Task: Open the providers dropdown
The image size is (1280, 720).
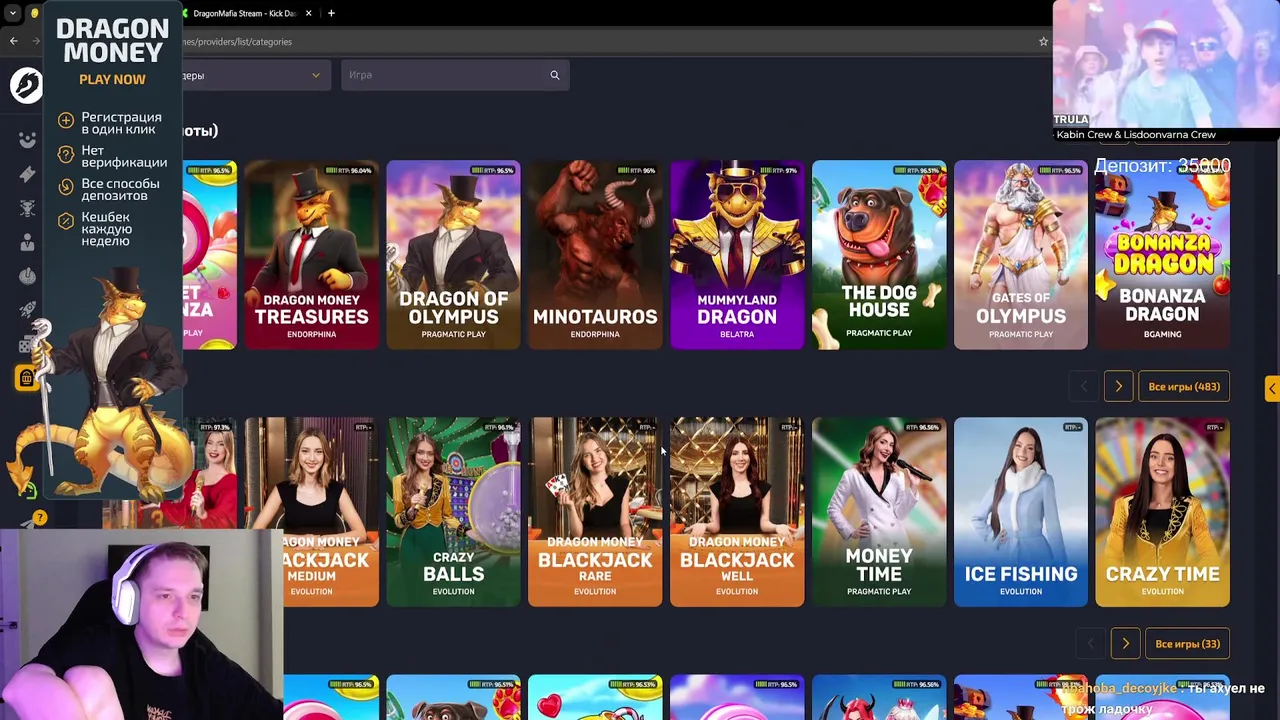Action: (256, 75)
